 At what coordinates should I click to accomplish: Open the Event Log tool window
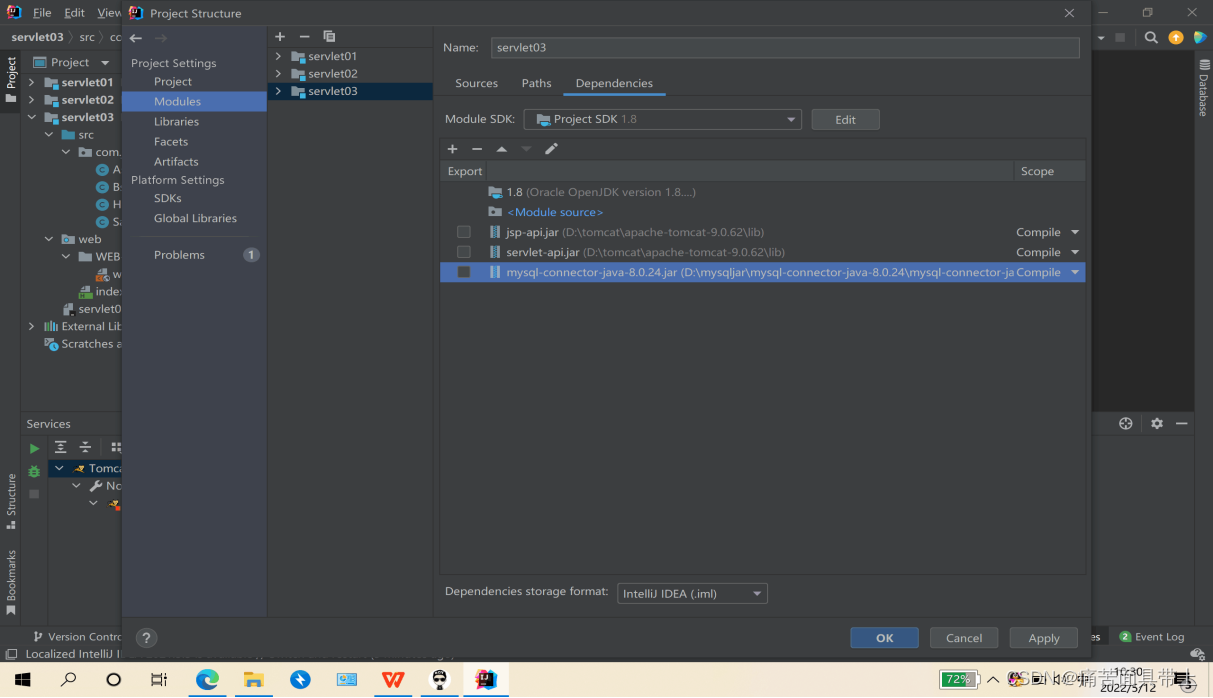[1151, 636]
